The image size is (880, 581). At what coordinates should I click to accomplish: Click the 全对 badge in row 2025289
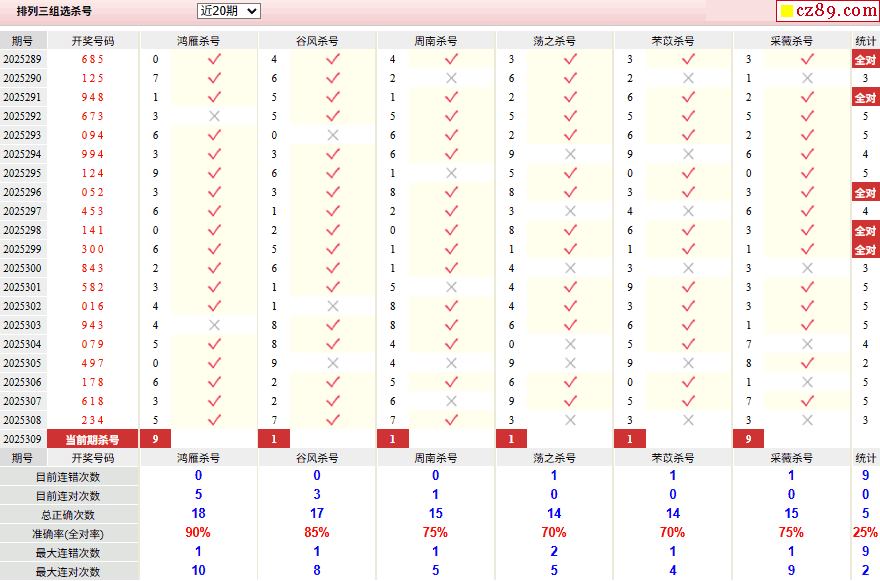pyautogui.click(x=865, y=59)
